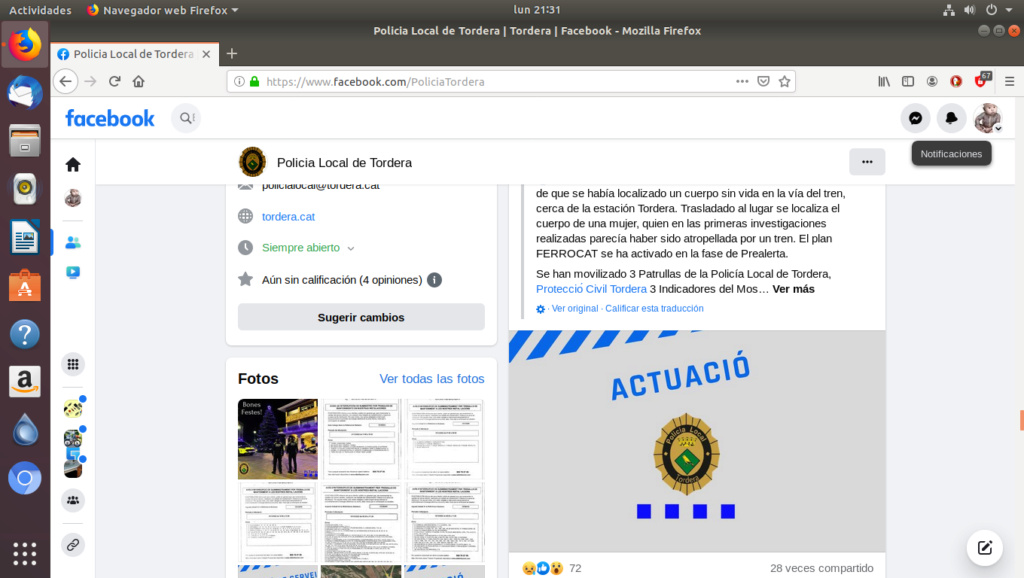Click the Sugerir cambios button
The width and height of the screenshot is (1024, 578).
[x=360, y=317]
